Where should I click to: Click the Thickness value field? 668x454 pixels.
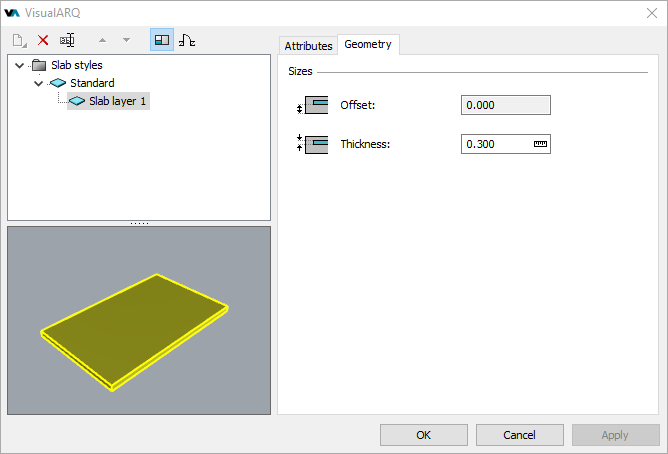coord(506,144)
